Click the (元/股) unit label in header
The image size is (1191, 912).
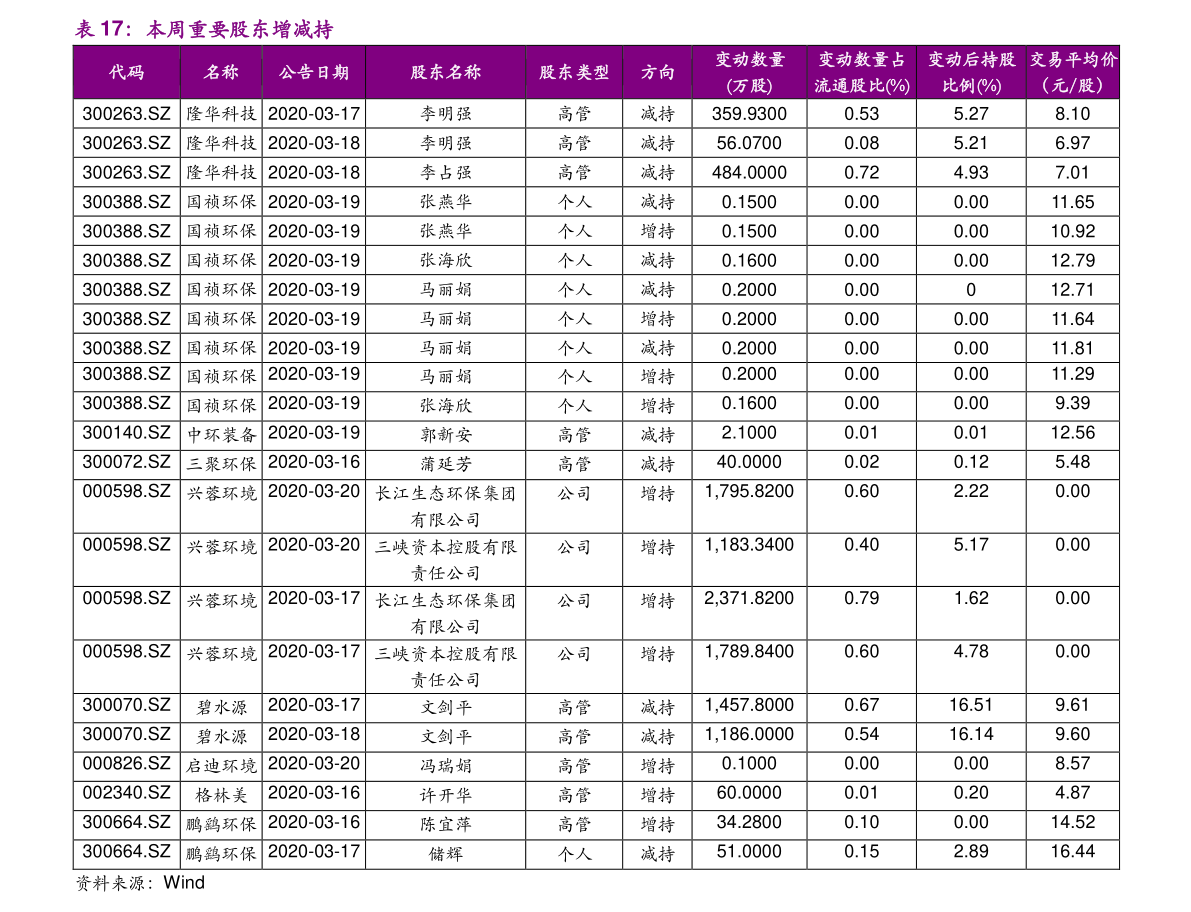click(x=1073, y=86)
